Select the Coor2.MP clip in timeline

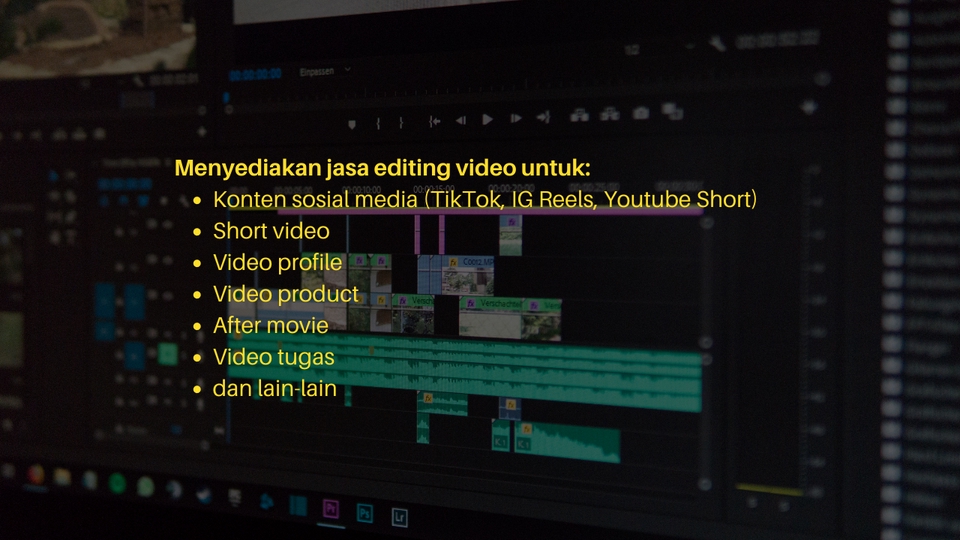468,275
